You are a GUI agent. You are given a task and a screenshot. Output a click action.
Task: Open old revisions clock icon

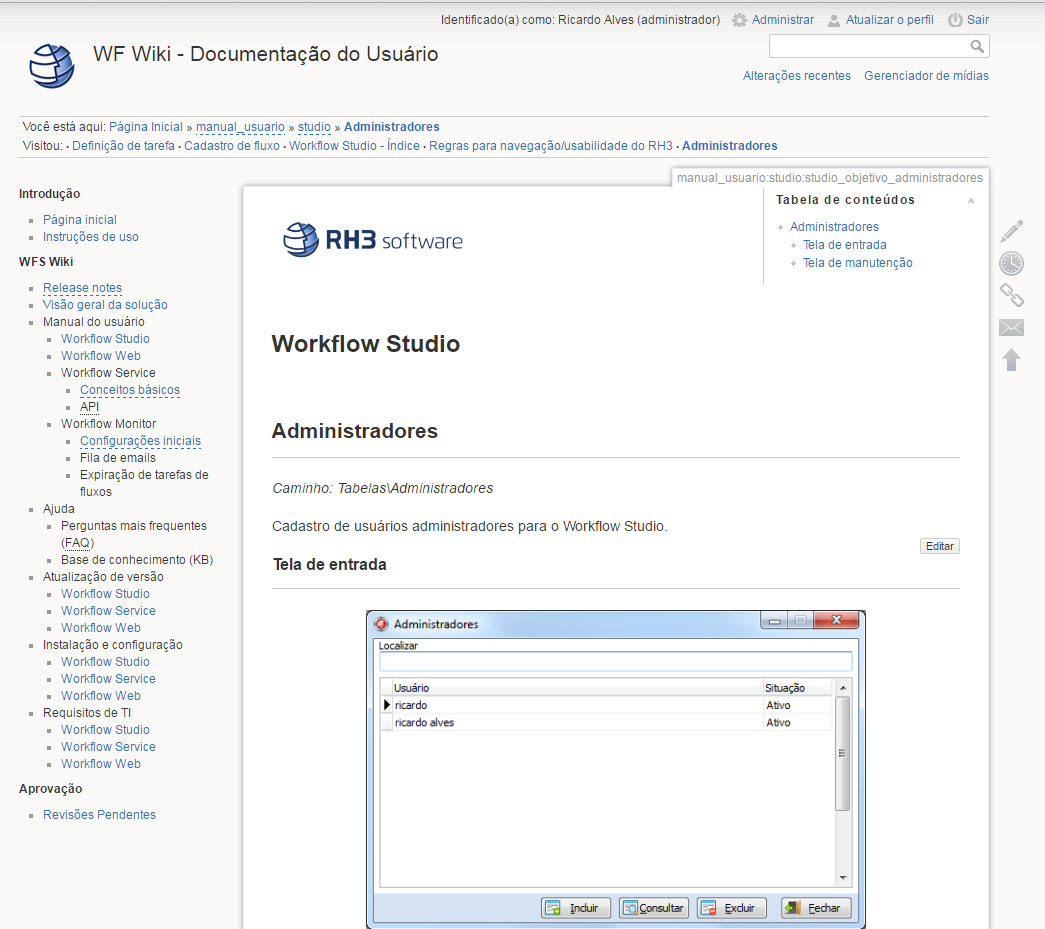click(1011, 263)
